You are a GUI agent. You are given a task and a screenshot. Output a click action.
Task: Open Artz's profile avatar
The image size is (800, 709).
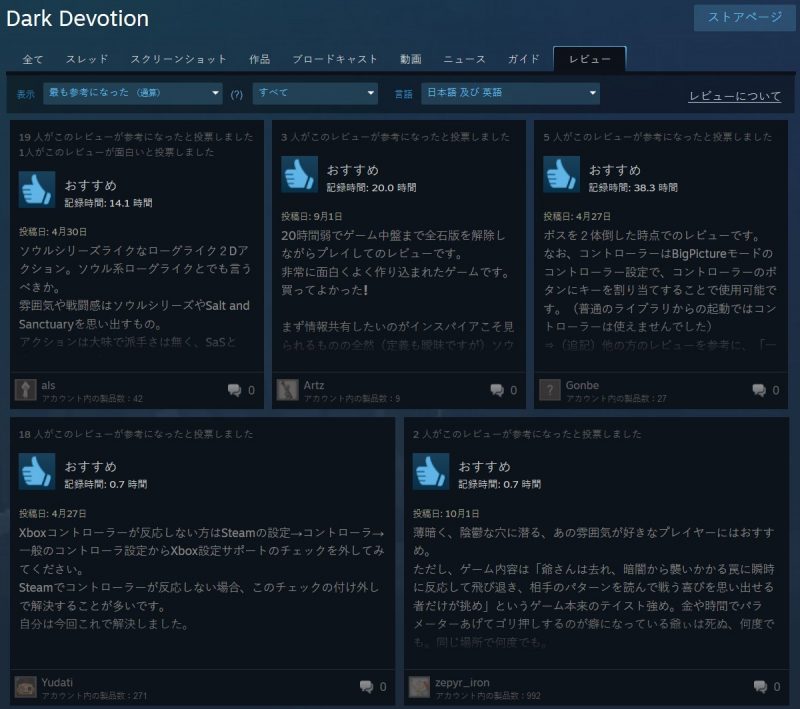(287, 390)
